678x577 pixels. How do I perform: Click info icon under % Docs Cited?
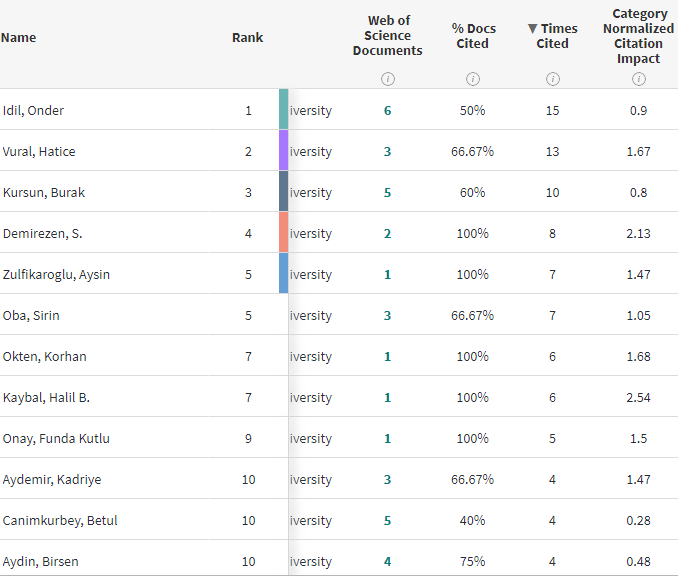point(473,79)
